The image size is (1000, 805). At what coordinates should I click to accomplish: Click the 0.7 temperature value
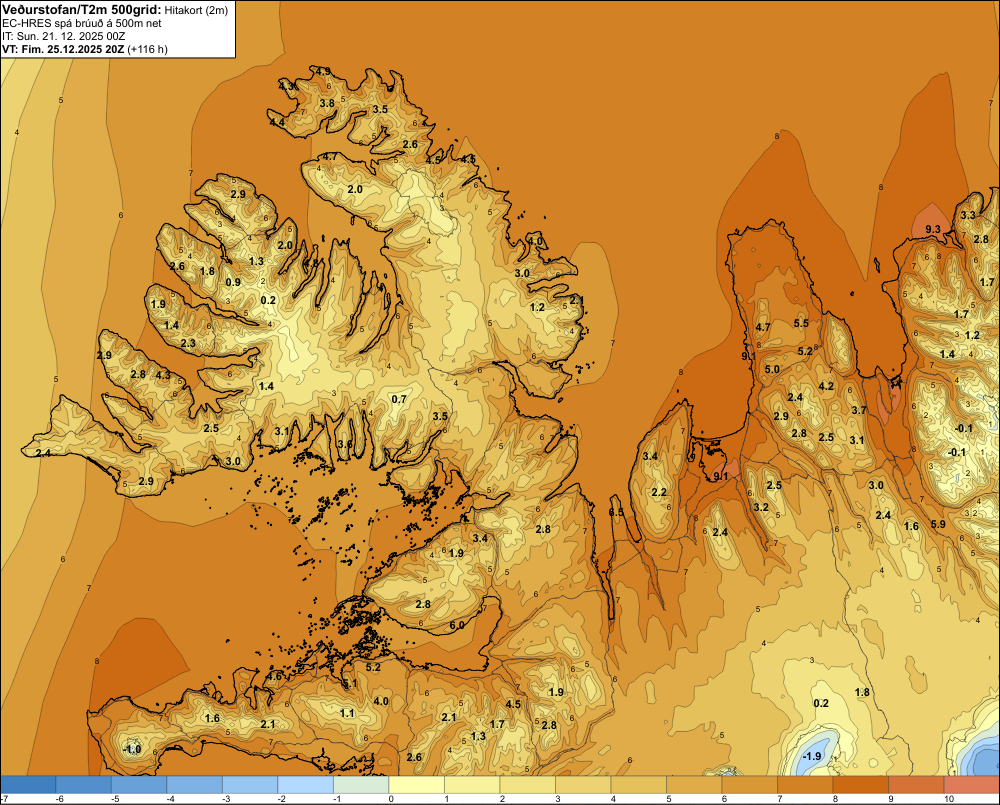(x=399, y=399)
